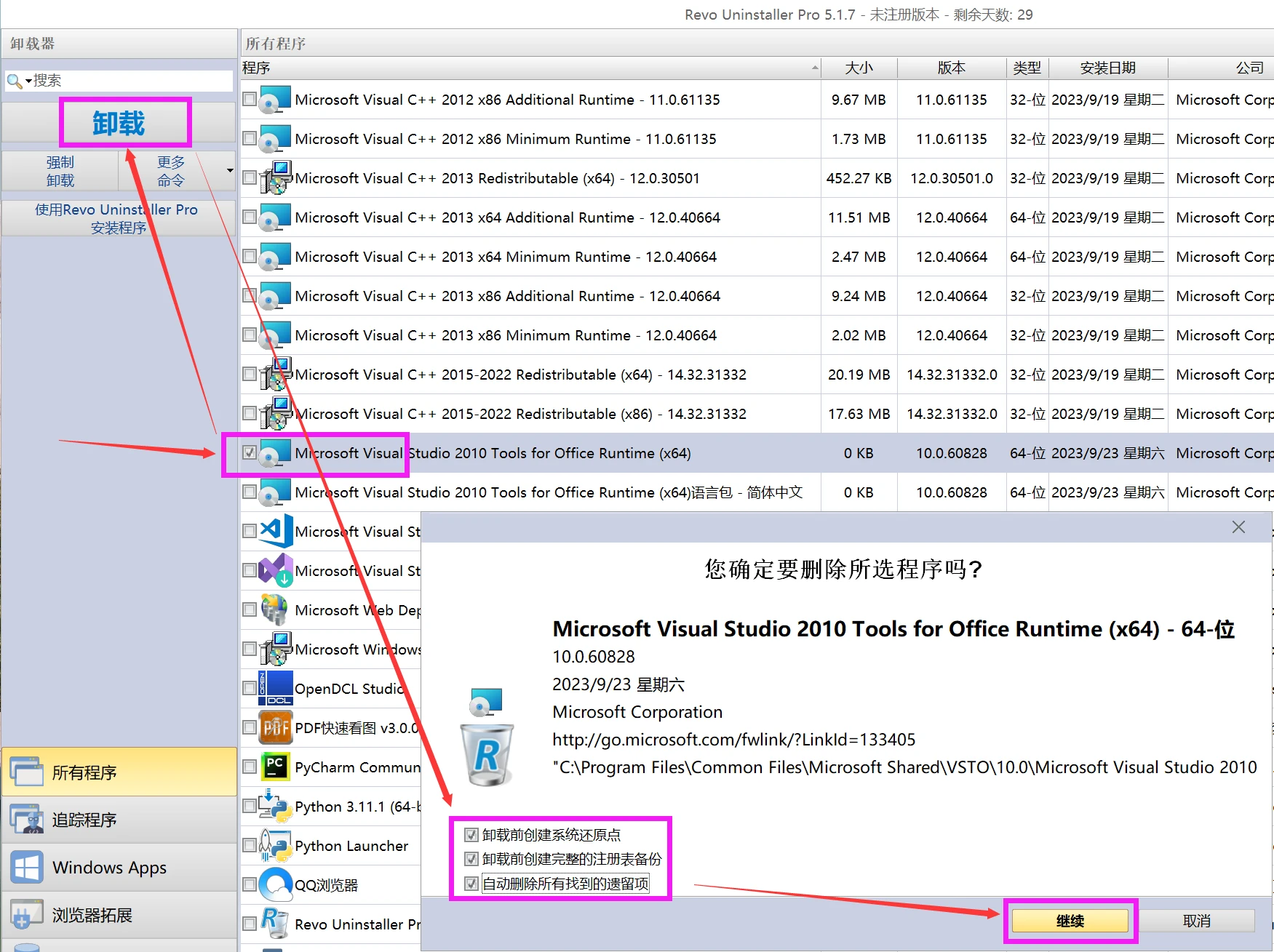Click the Python Launcher row name
1274x952 pixels.
click(351, 846)
